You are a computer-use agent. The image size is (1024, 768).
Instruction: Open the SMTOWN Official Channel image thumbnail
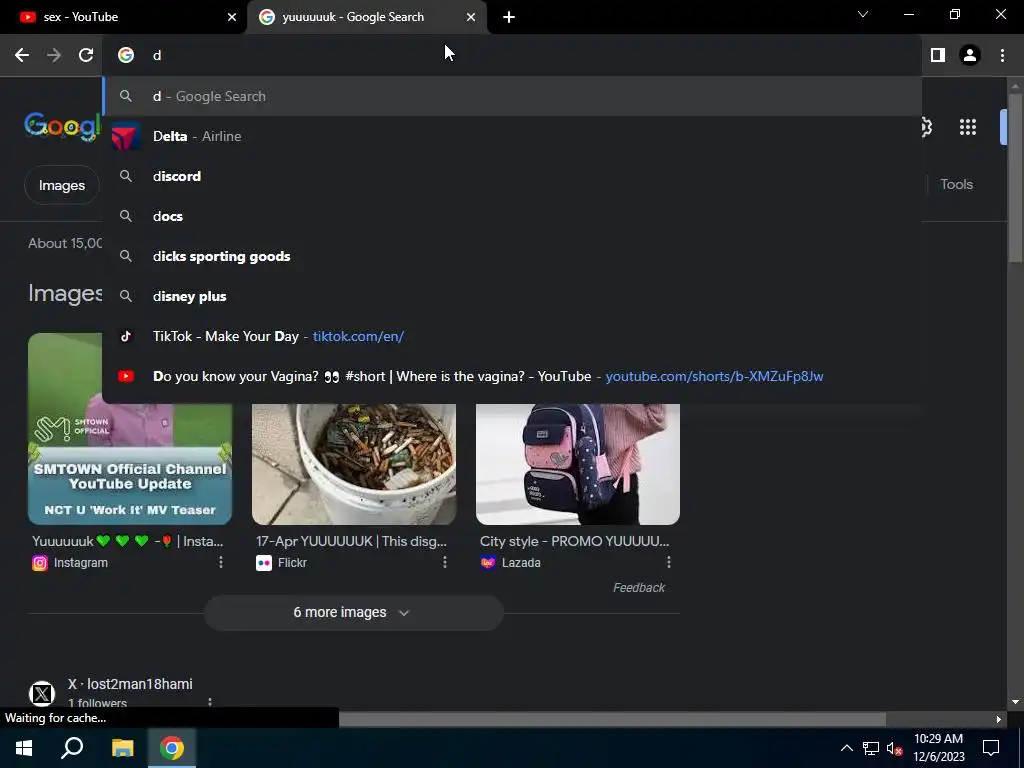[130, 464]
